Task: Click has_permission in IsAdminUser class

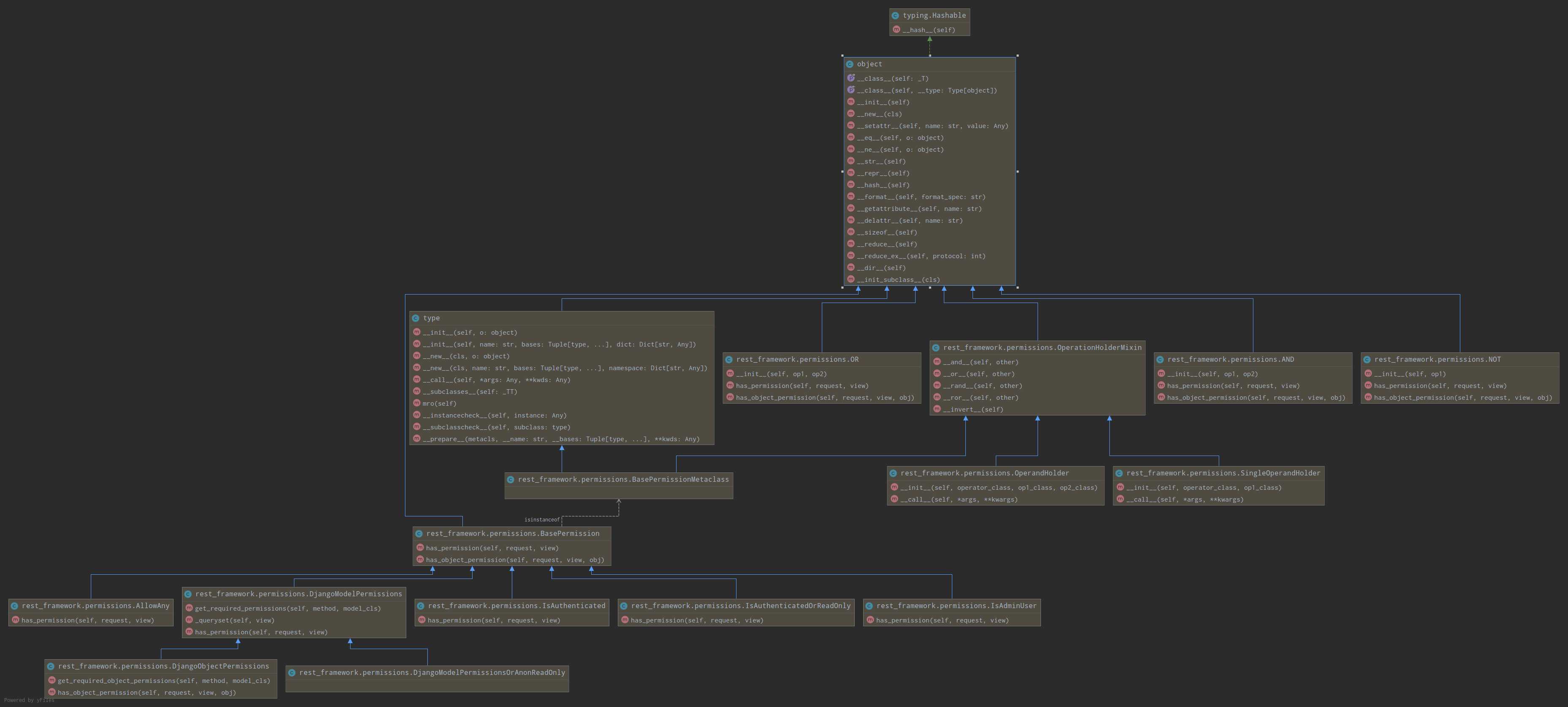Action: (x=942, y=620)
